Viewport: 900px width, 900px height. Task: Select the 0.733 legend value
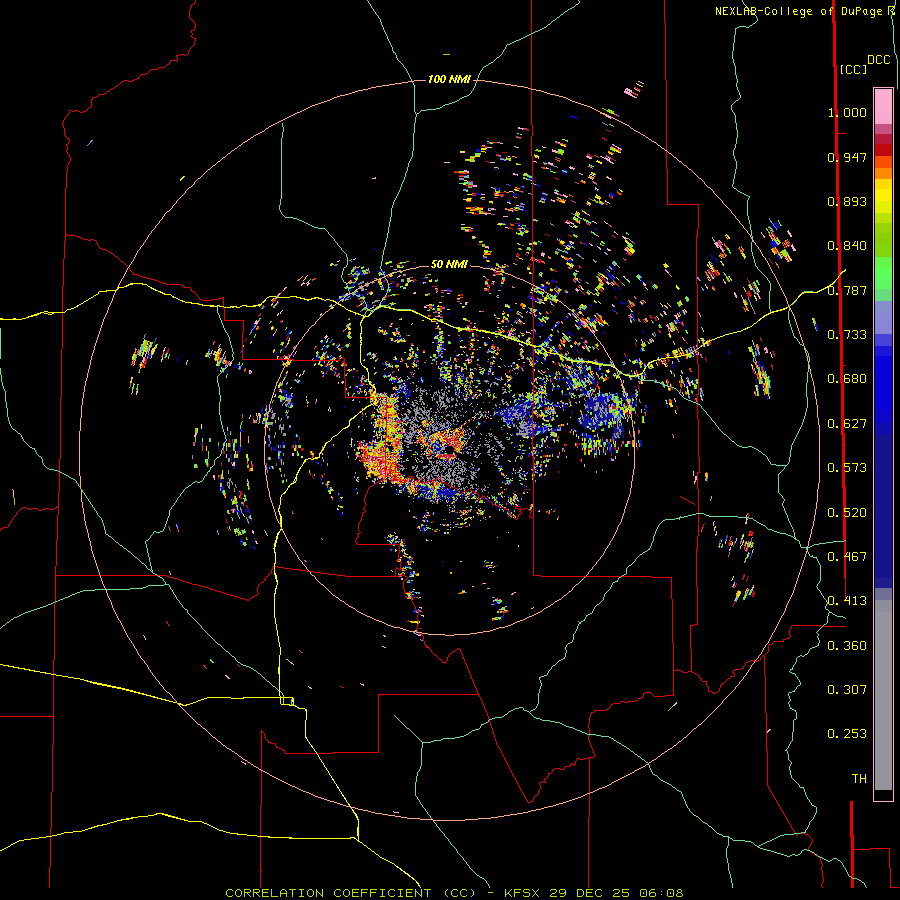coord(847,335)
